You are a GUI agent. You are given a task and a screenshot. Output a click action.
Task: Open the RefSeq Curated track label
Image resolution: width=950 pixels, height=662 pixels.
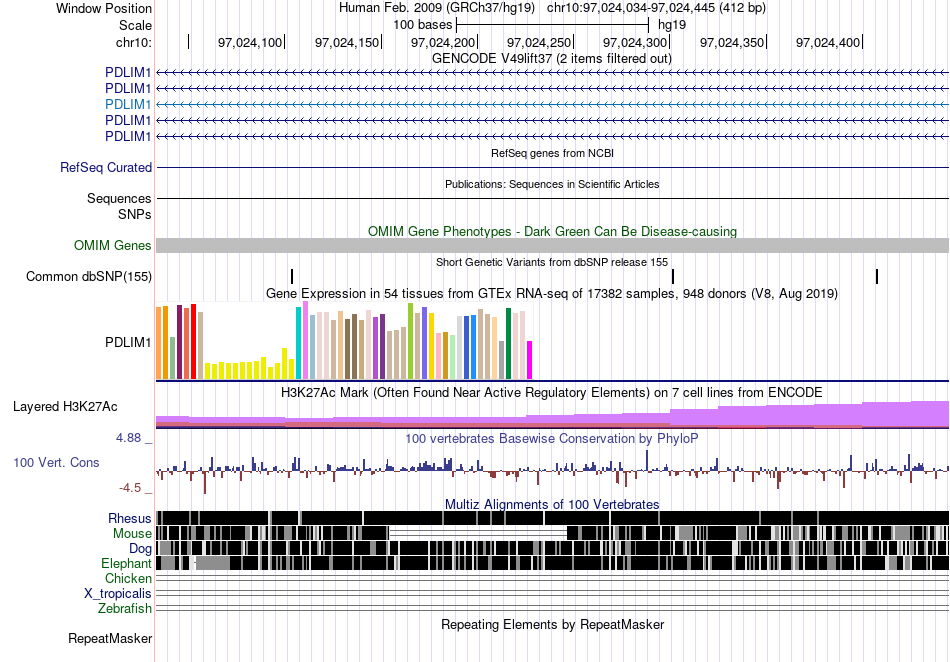point(106,167)
